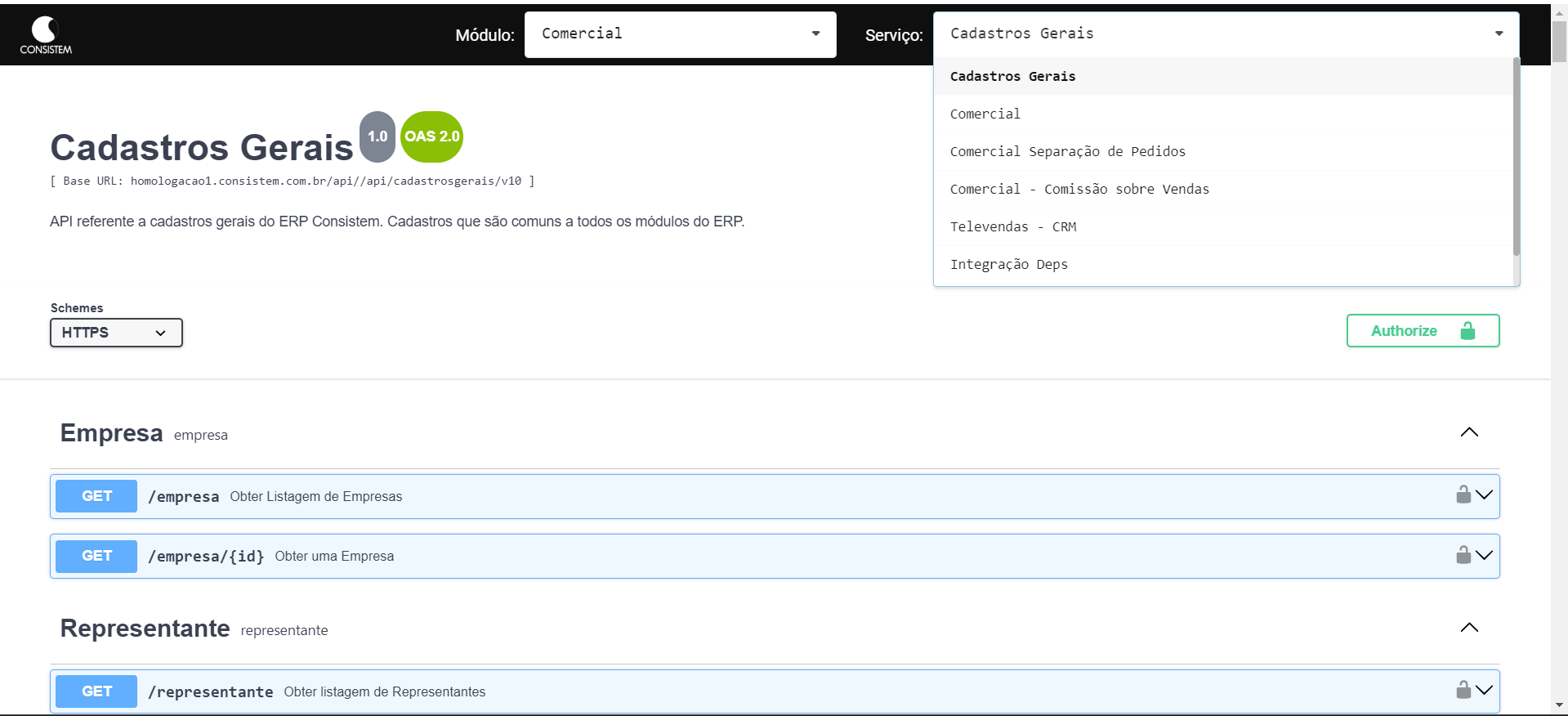Click the lock icon on /empresa/{id} row
The height and width of the screenshot is (716, 1568).
(1463, 556)
